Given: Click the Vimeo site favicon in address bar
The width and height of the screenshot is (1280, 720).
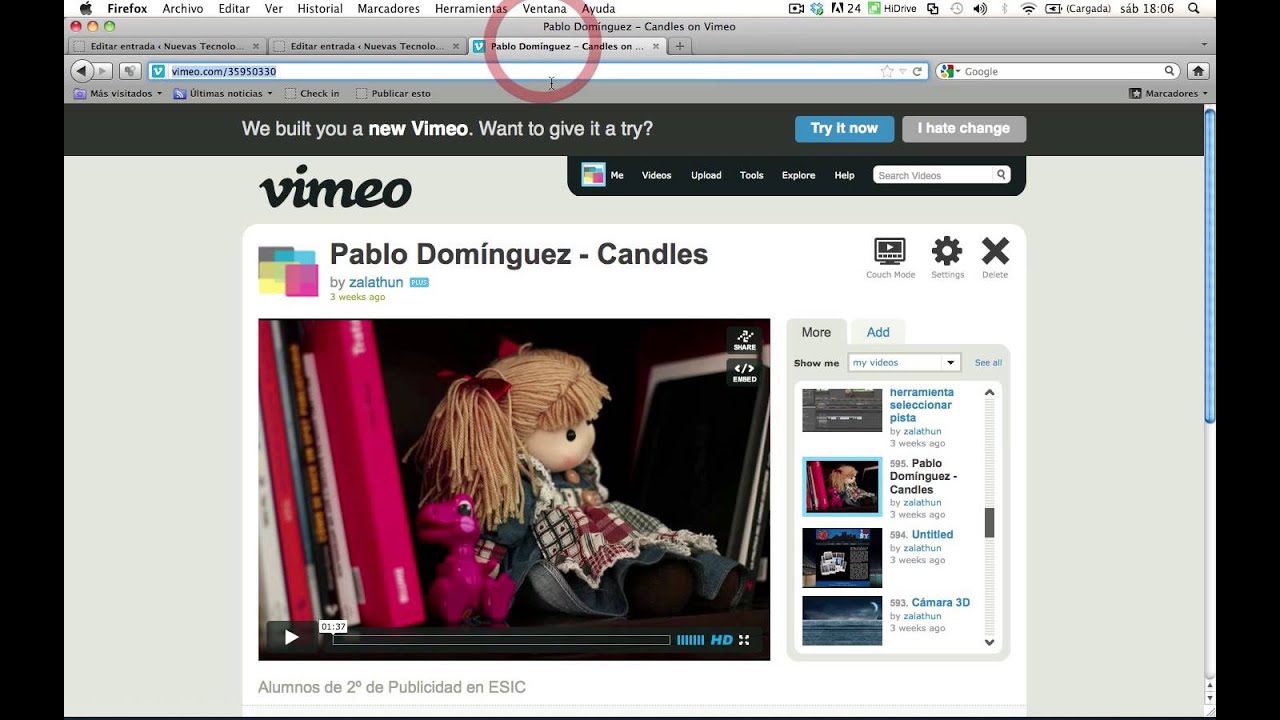Looking at the screenshot, I should 158,71.
